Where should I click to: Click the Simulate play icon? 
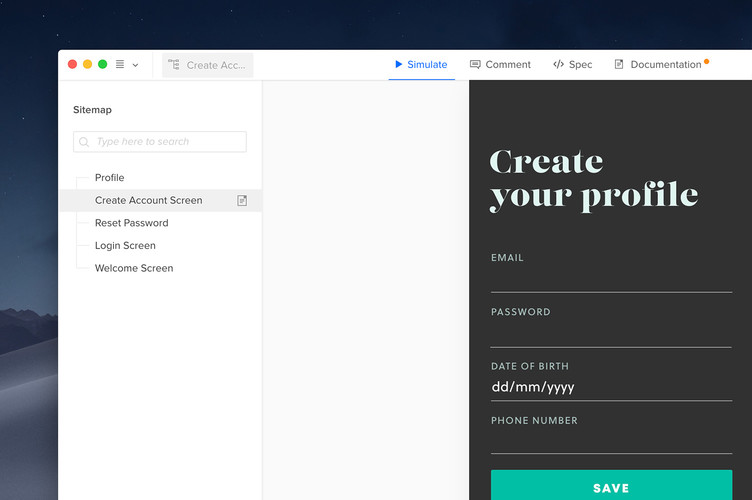[399, 64]
